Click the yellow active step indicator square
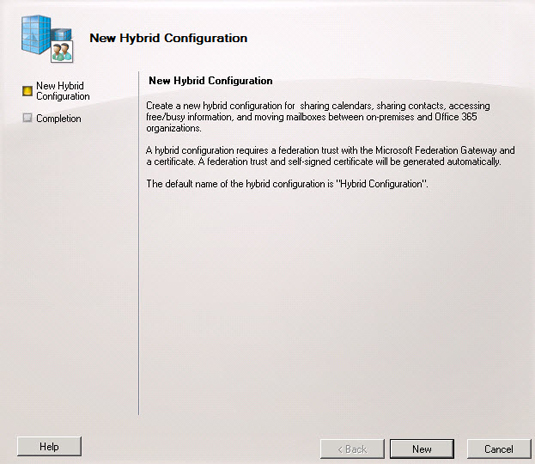The width and height of the screenshot is (535, 464). (27, 91)
